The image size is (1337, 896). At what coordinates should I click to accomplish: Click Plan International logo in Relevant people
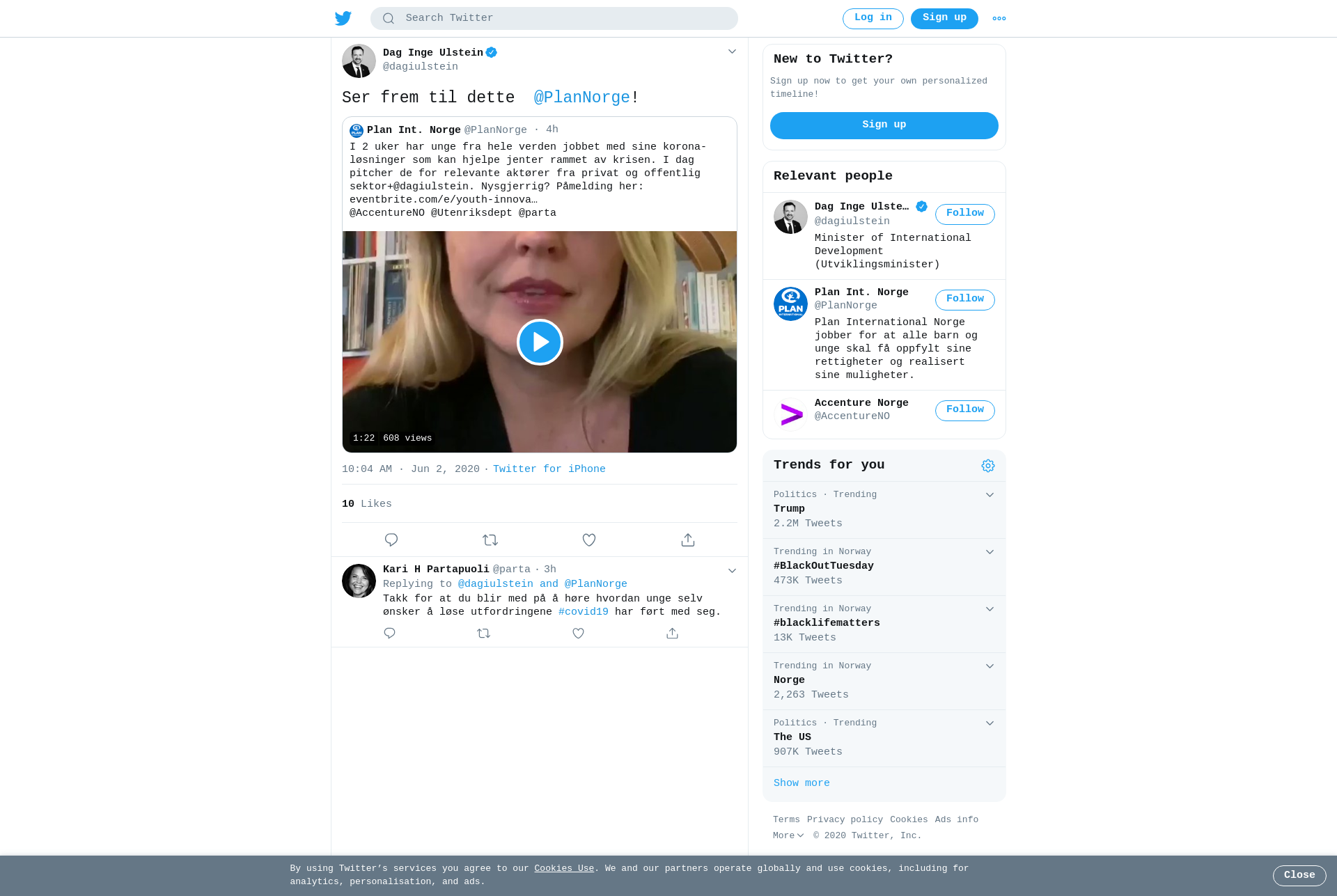click(x=790, y=304)
